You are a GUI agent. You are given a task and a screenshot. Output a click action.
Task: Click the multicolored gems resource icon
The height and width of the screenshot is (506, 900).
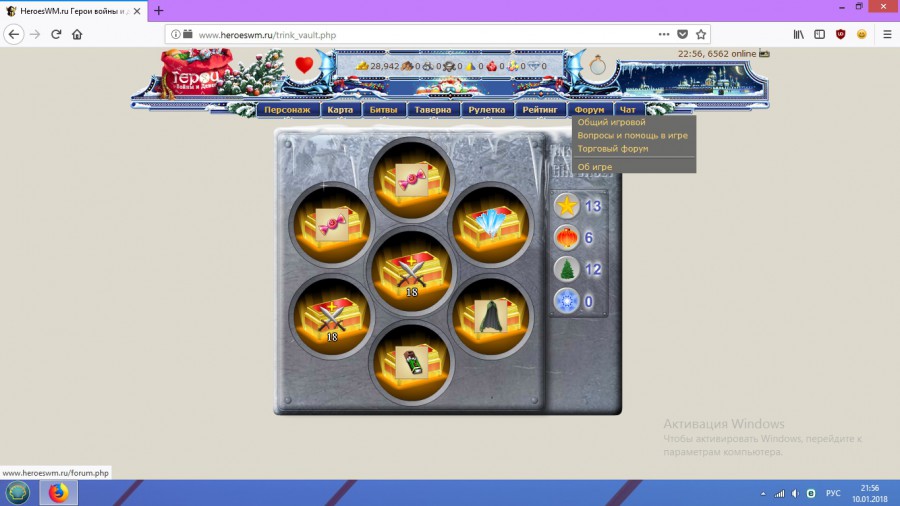pos(513,66)
